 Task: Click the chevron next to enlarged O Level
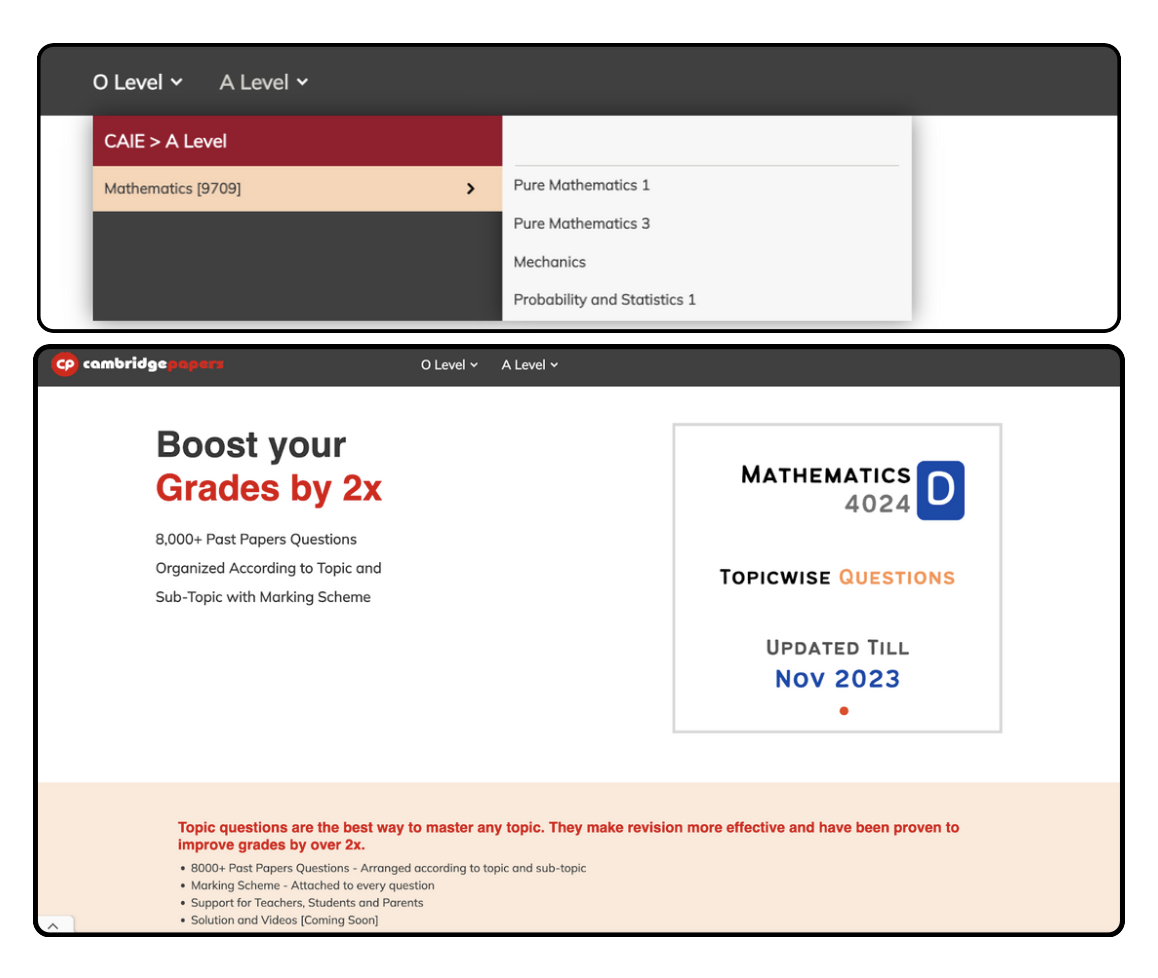pos(177,83)
